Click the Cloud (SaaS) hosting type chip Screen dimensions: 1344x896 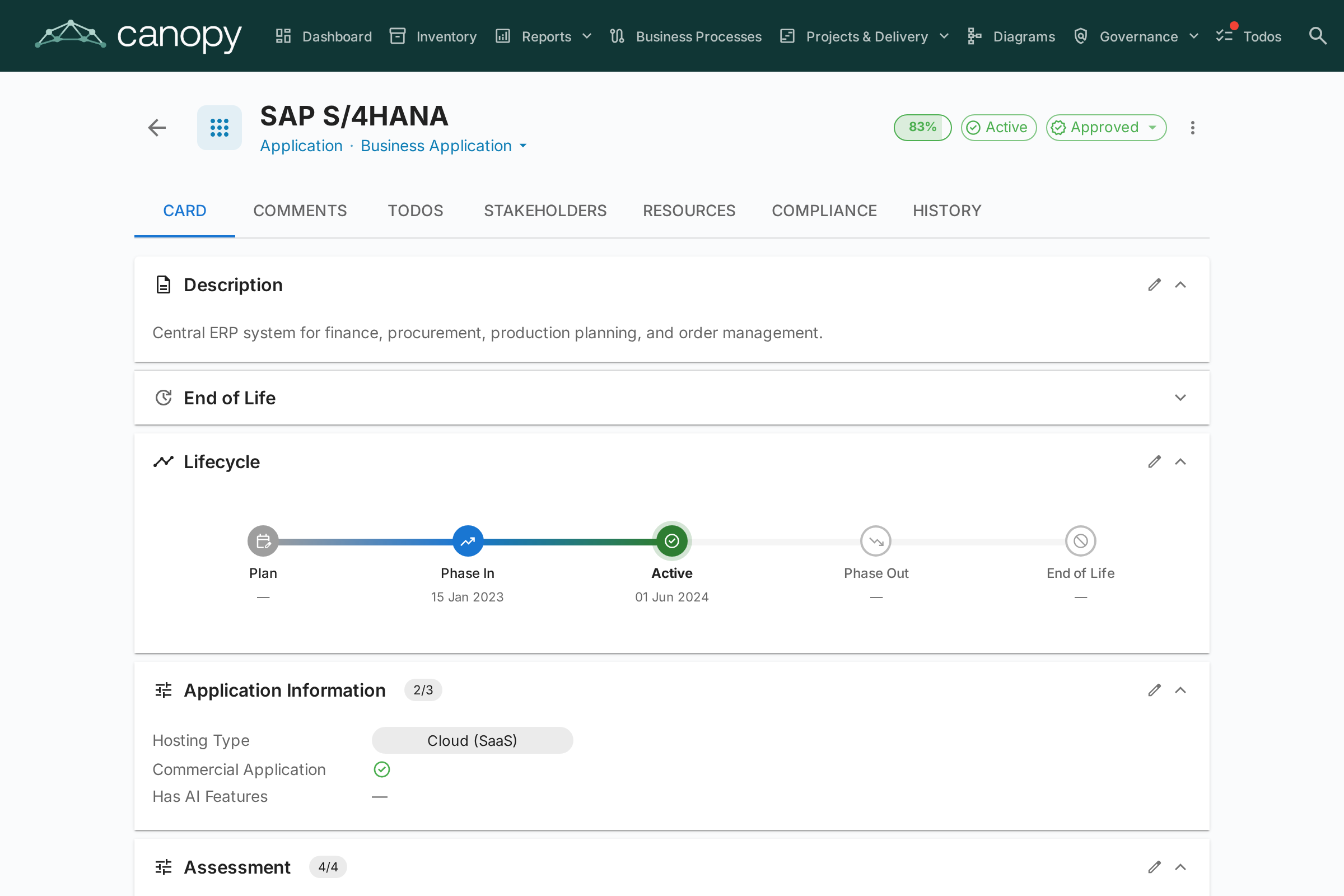click(x=472, y=740)
